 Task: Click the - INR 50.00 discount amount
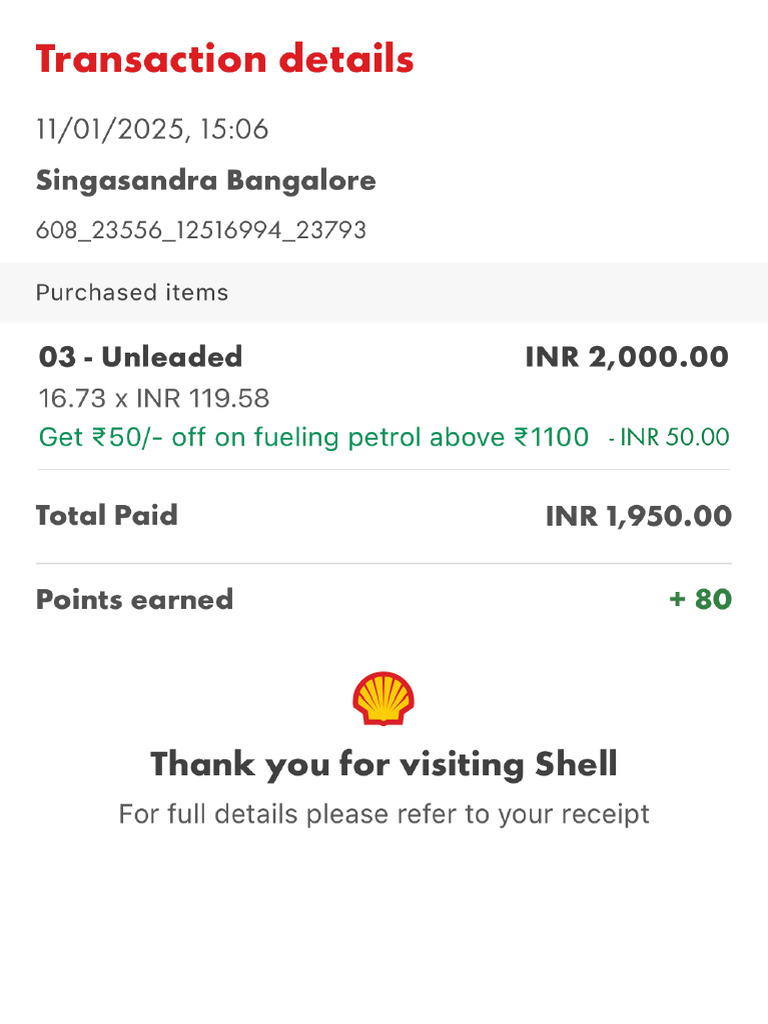coord(669,437)
